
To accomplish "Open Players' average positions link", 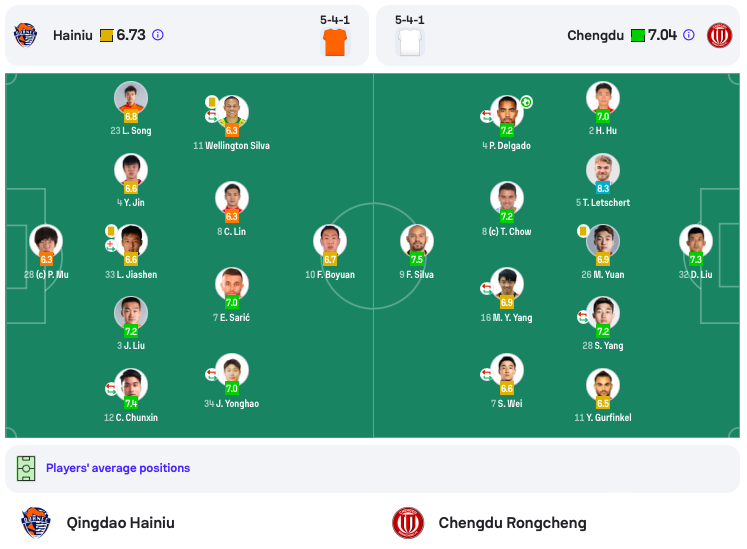I will coord(118,468).
